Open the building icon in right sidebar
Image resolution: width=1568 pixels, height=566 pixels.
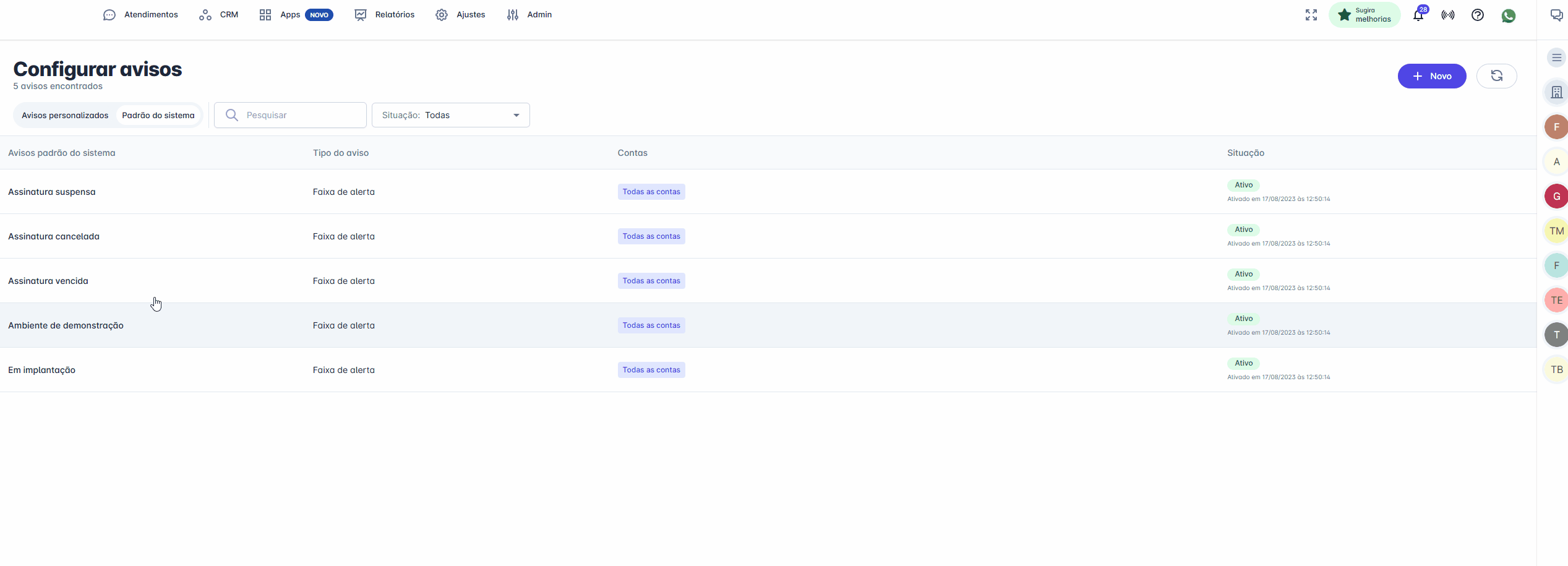(1556, 93)
